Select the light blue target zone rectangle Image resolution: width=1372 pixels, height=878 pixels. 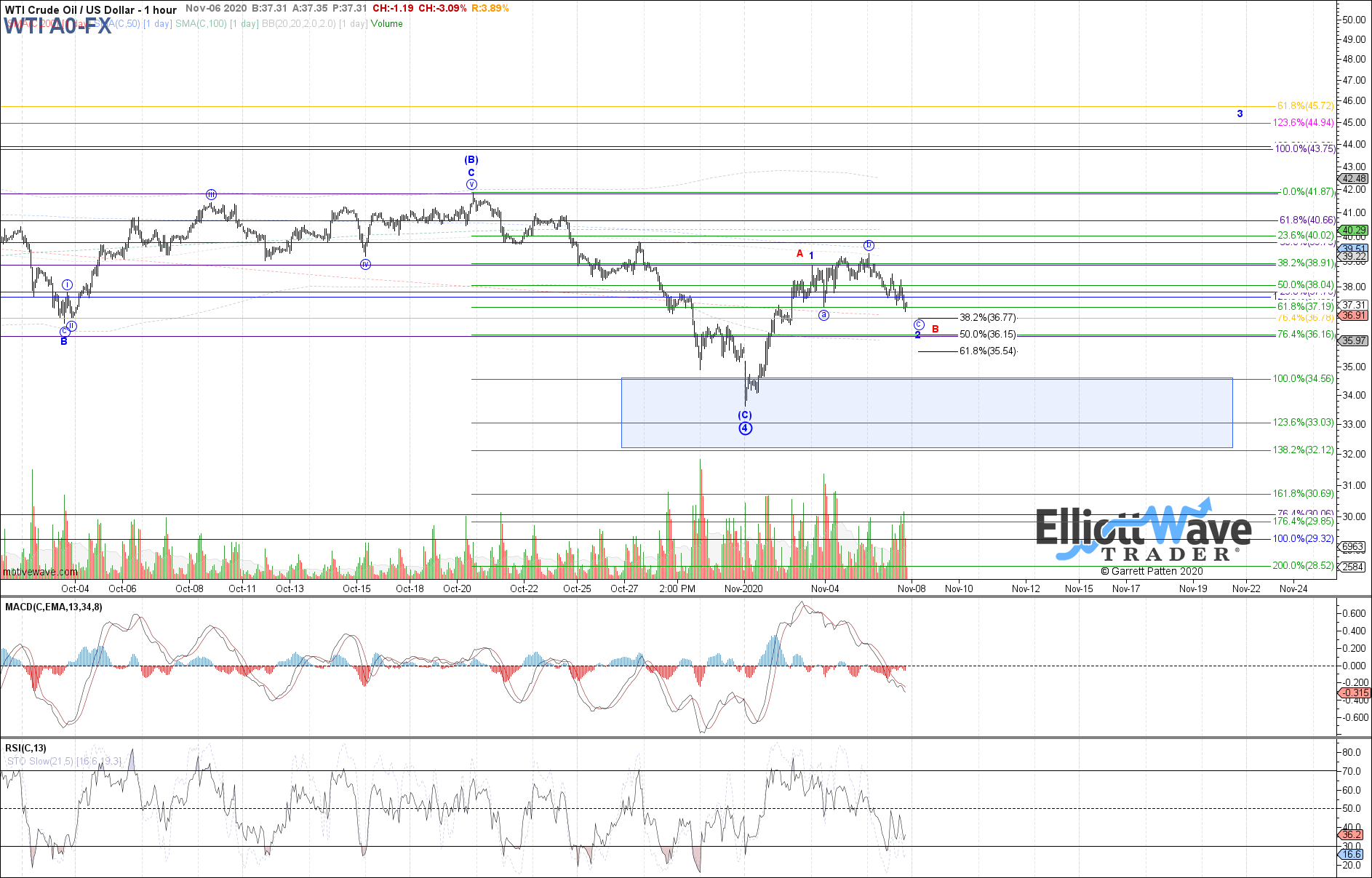(x=926, y=412)
